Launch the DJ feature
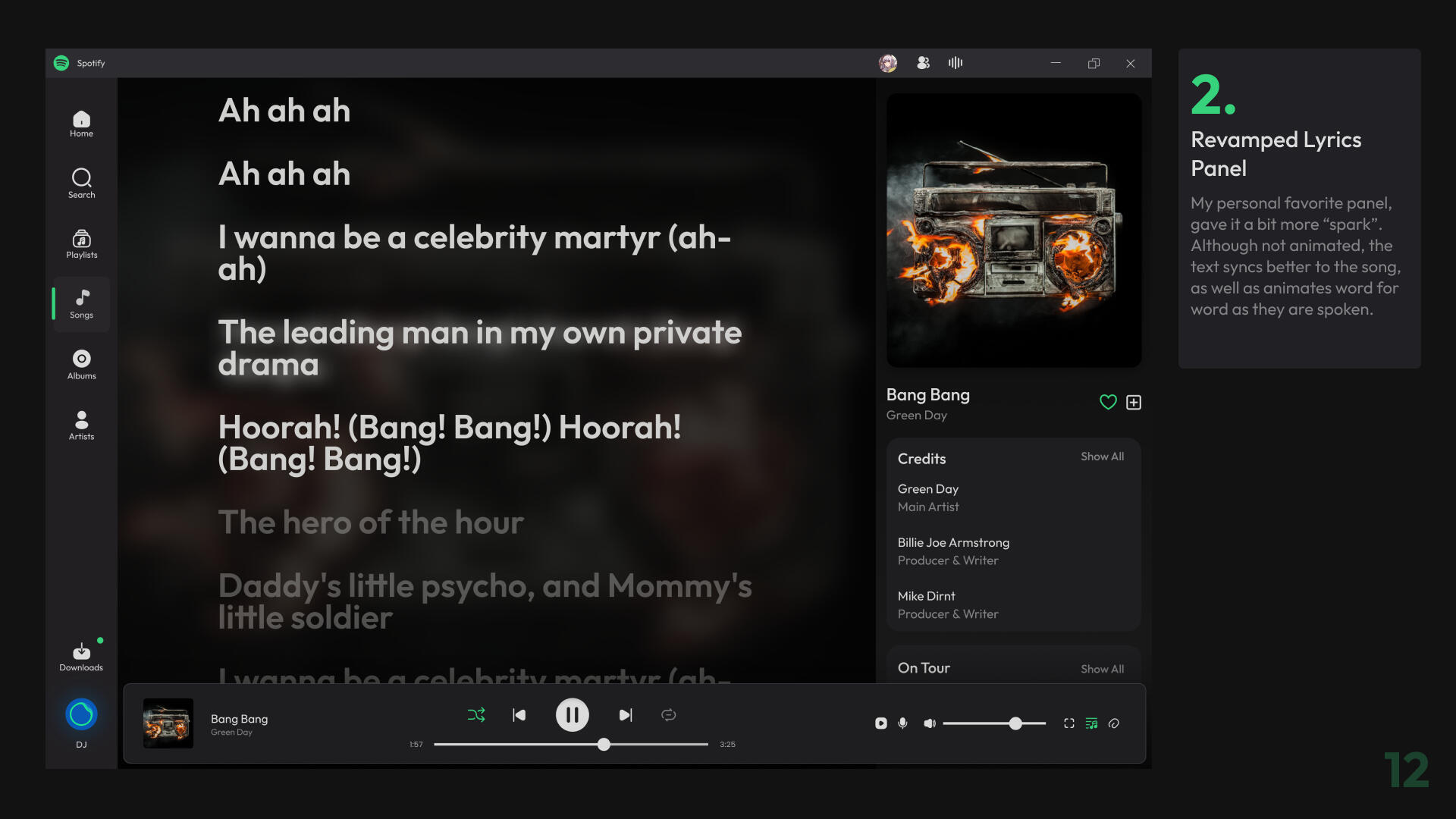The height and width of the screenshot is (819, 1456). click(x=81, y=715)
